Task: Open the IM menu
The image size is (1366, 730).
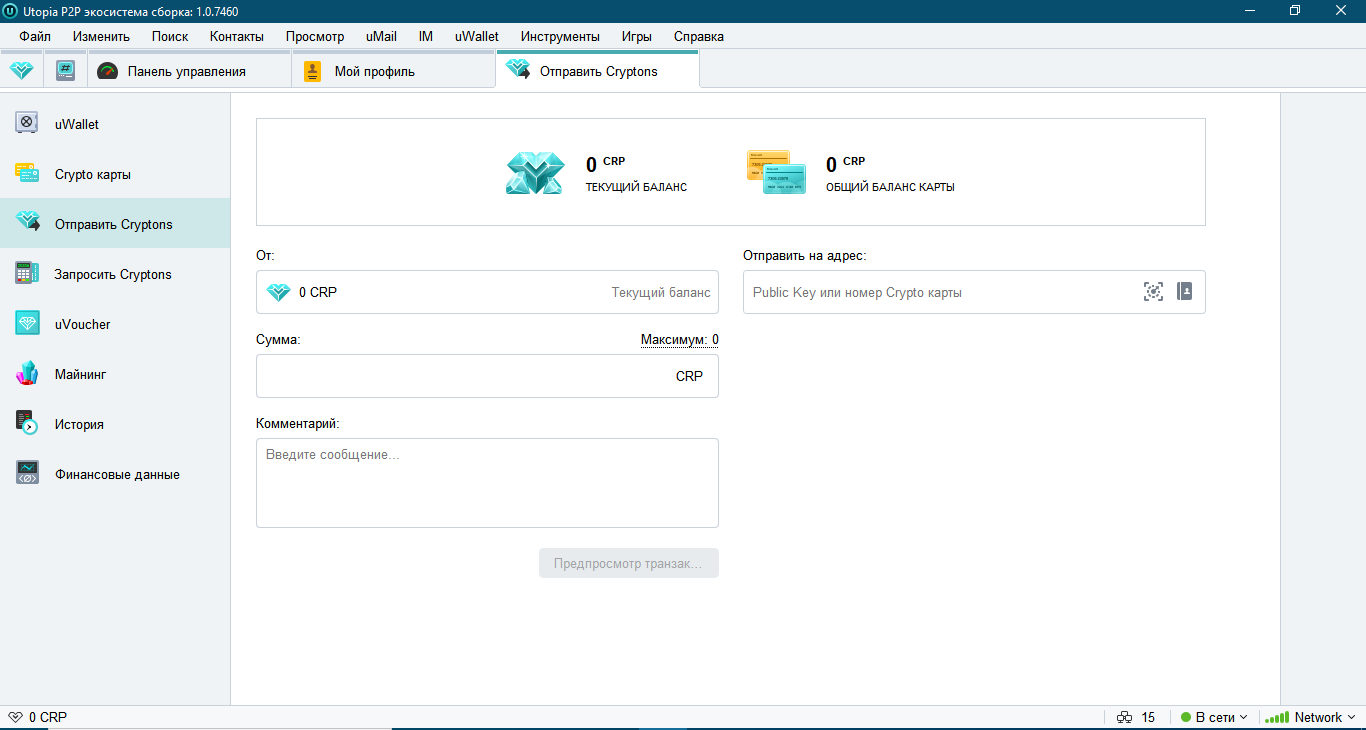Action: [x=426, y=36]
